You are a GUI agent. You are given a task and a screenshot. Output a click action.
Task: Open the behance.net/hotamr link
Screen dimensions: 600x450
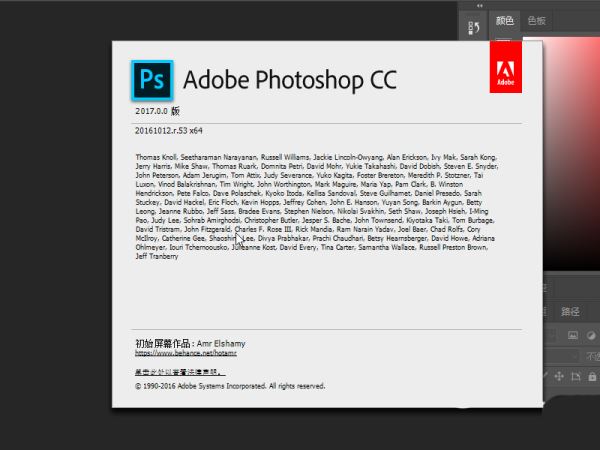tap(186, 353)
